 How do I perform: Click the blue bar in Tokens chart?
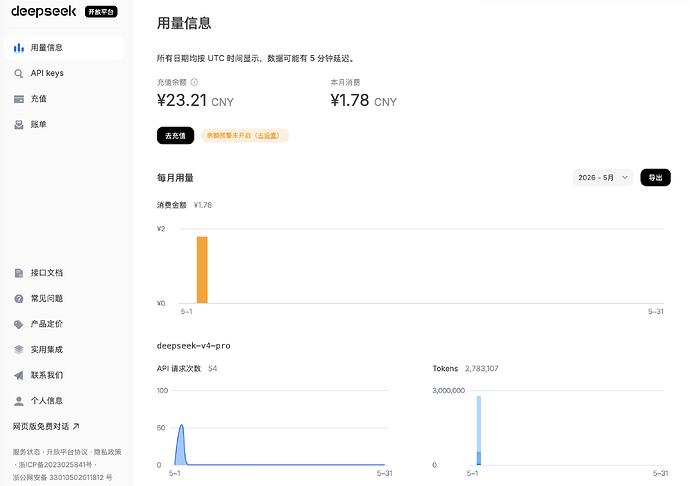[x=479, y=430]
